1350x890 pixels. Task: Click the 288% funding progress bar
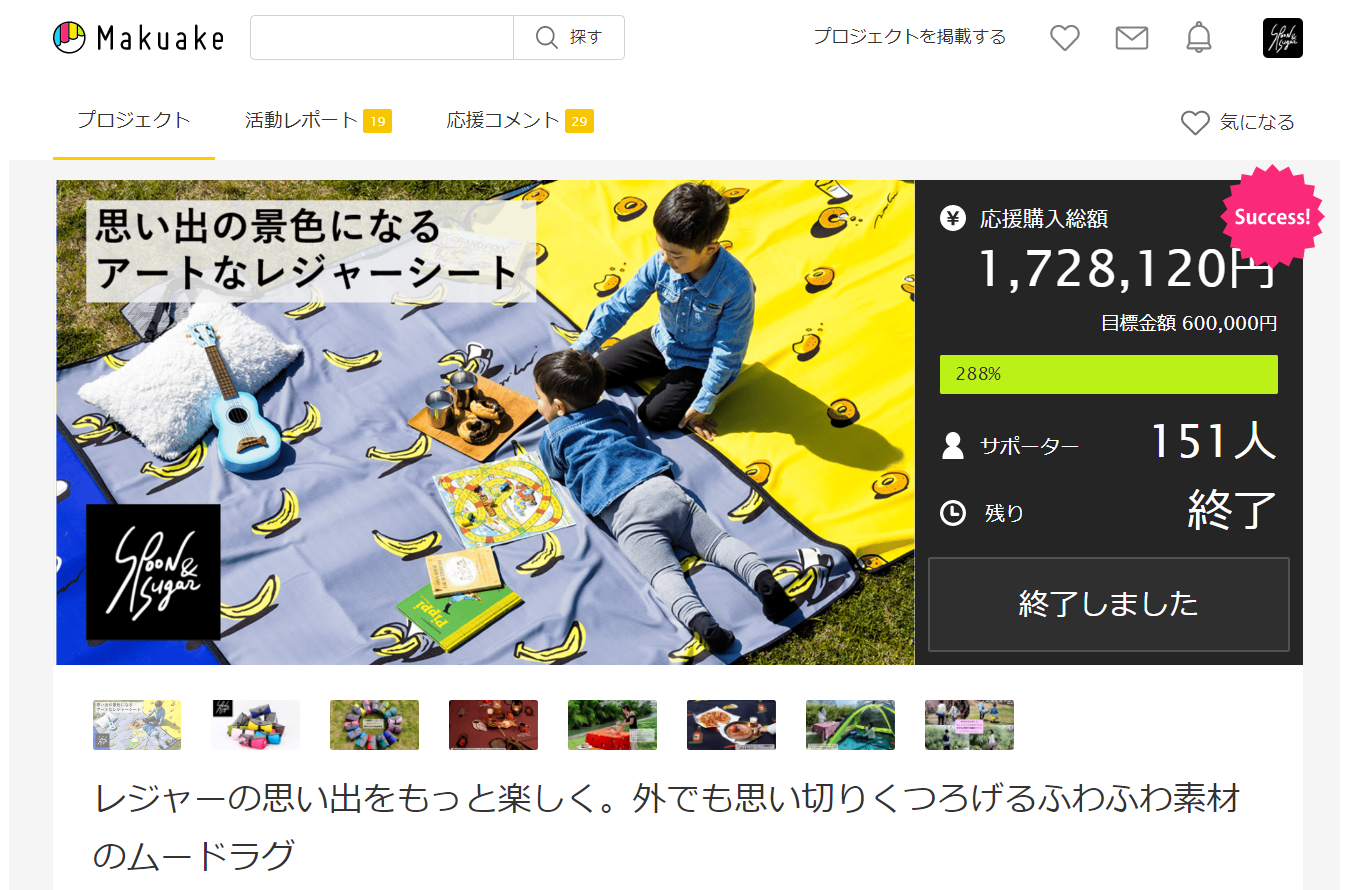(1108, 374)
